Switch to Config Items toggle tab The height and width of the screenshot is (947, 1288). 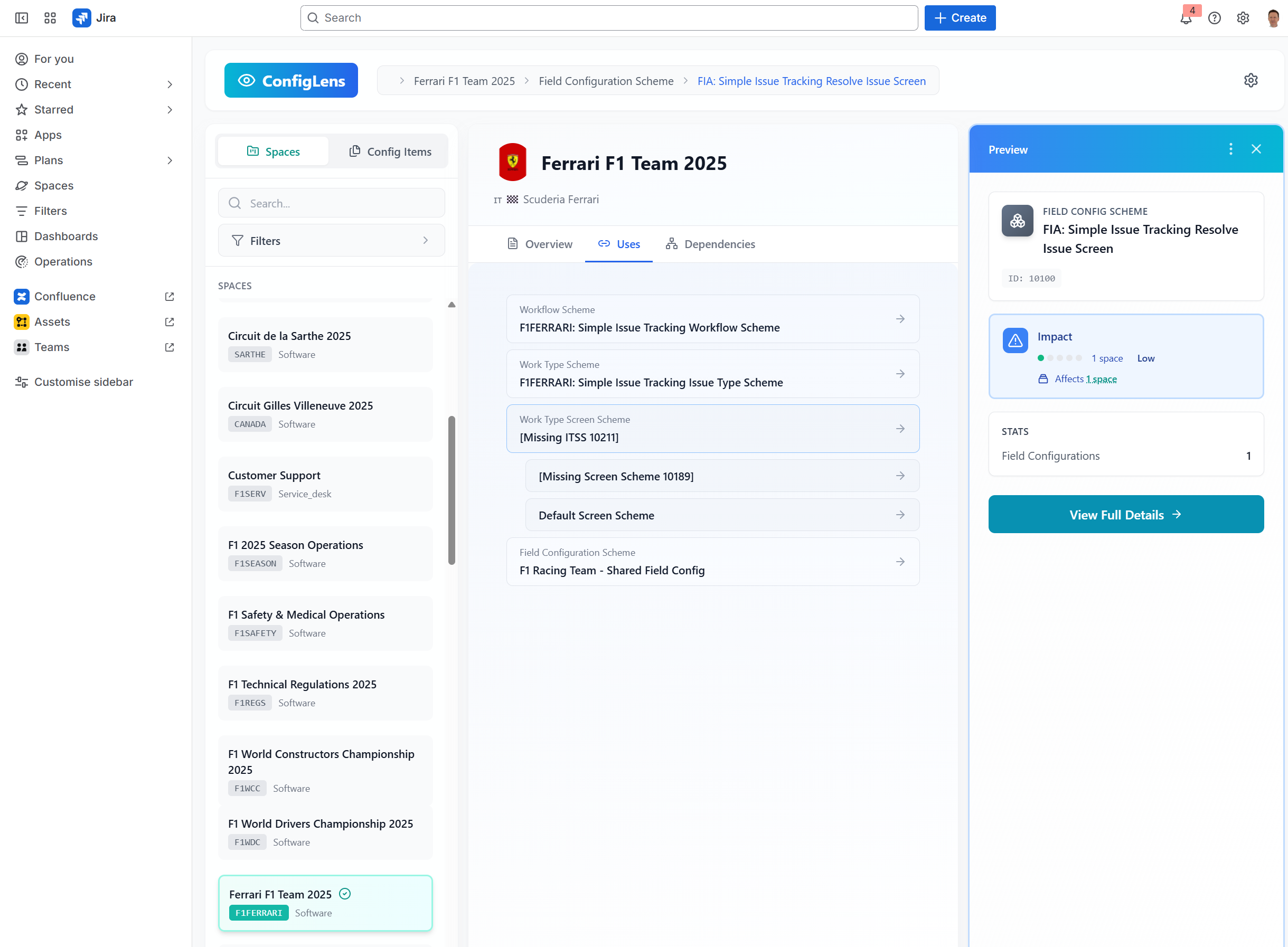point(390,151)
